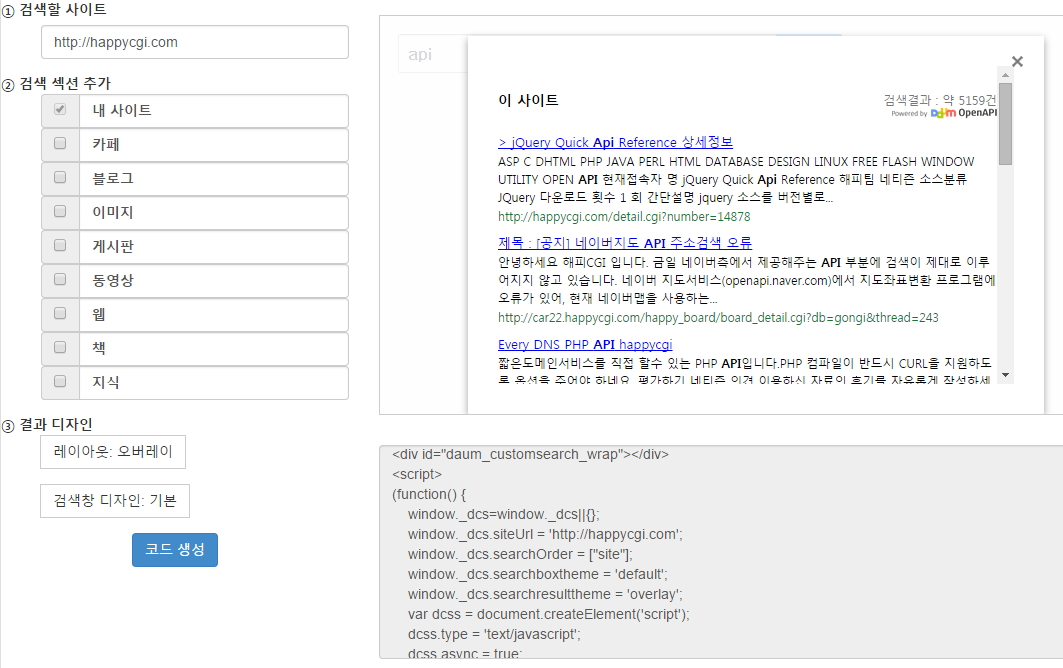
Task: Click the createElement('script') code line
Action: click(x=548, y=614)
